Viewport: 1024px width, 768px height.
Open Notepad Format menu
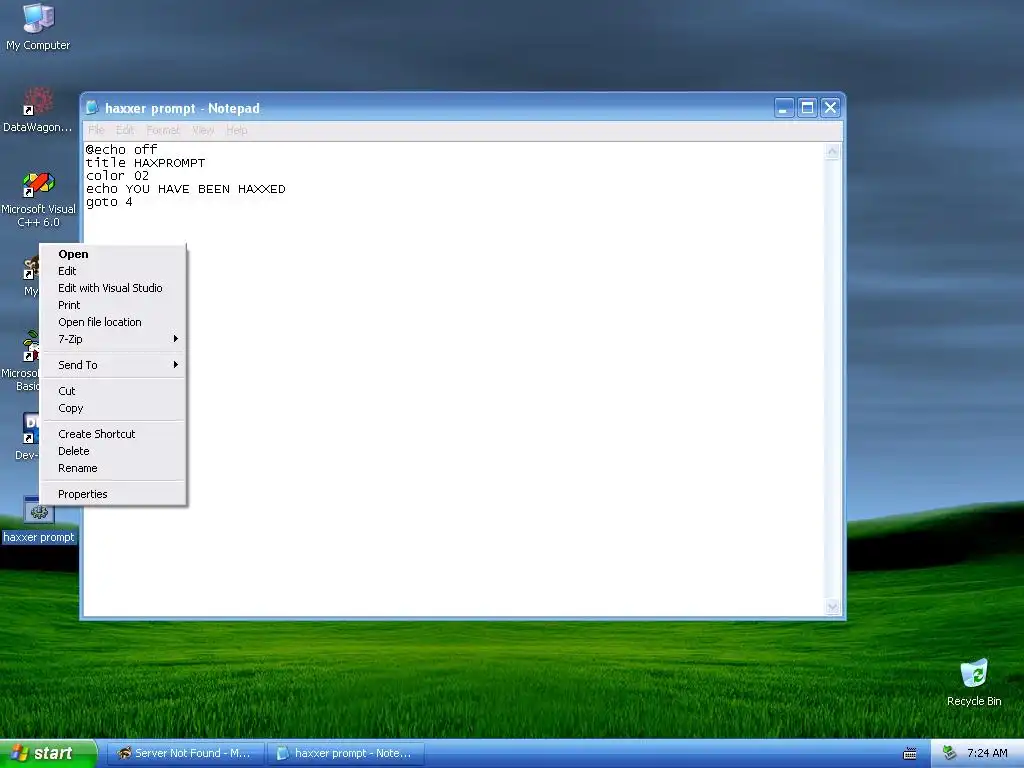[163, 130]
